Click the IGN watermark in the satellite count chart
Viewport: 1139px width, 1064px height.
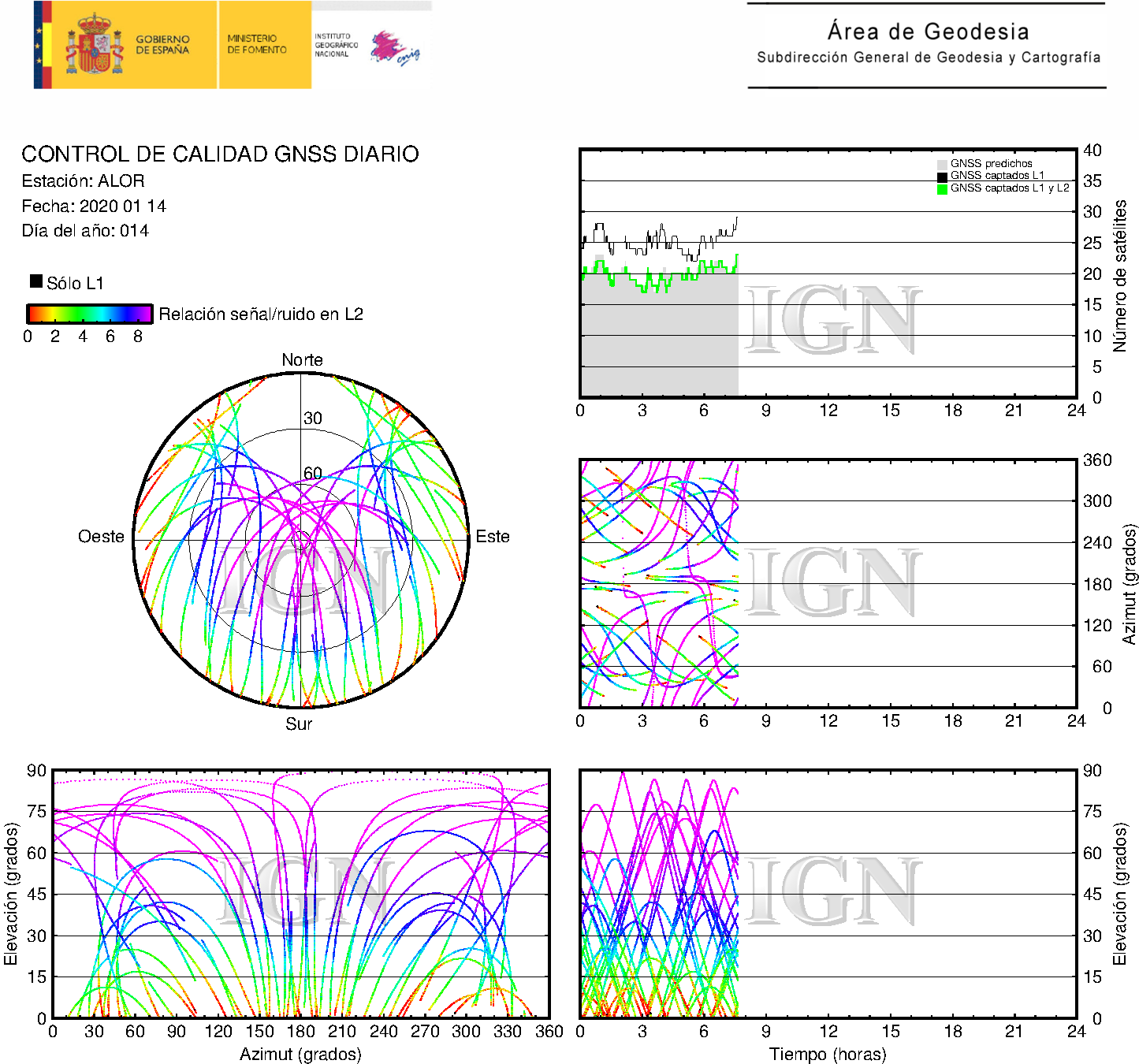pyautogui.click(x=832, y=321)
